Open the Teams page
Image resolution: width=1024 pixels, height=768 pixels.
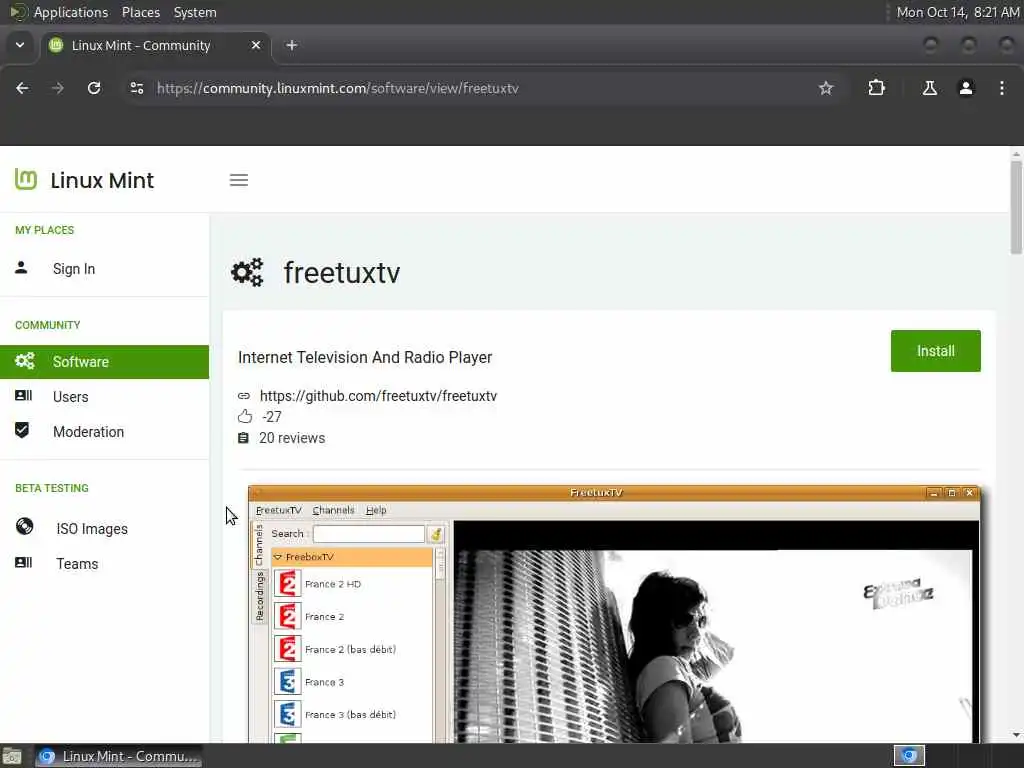pos(77,564)
